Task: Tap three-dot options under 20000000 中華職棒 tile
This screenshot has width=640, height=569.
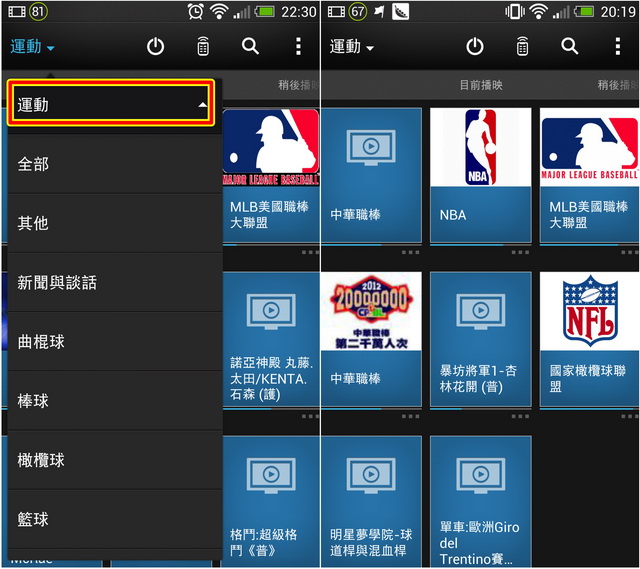Action: pos(410,416)
